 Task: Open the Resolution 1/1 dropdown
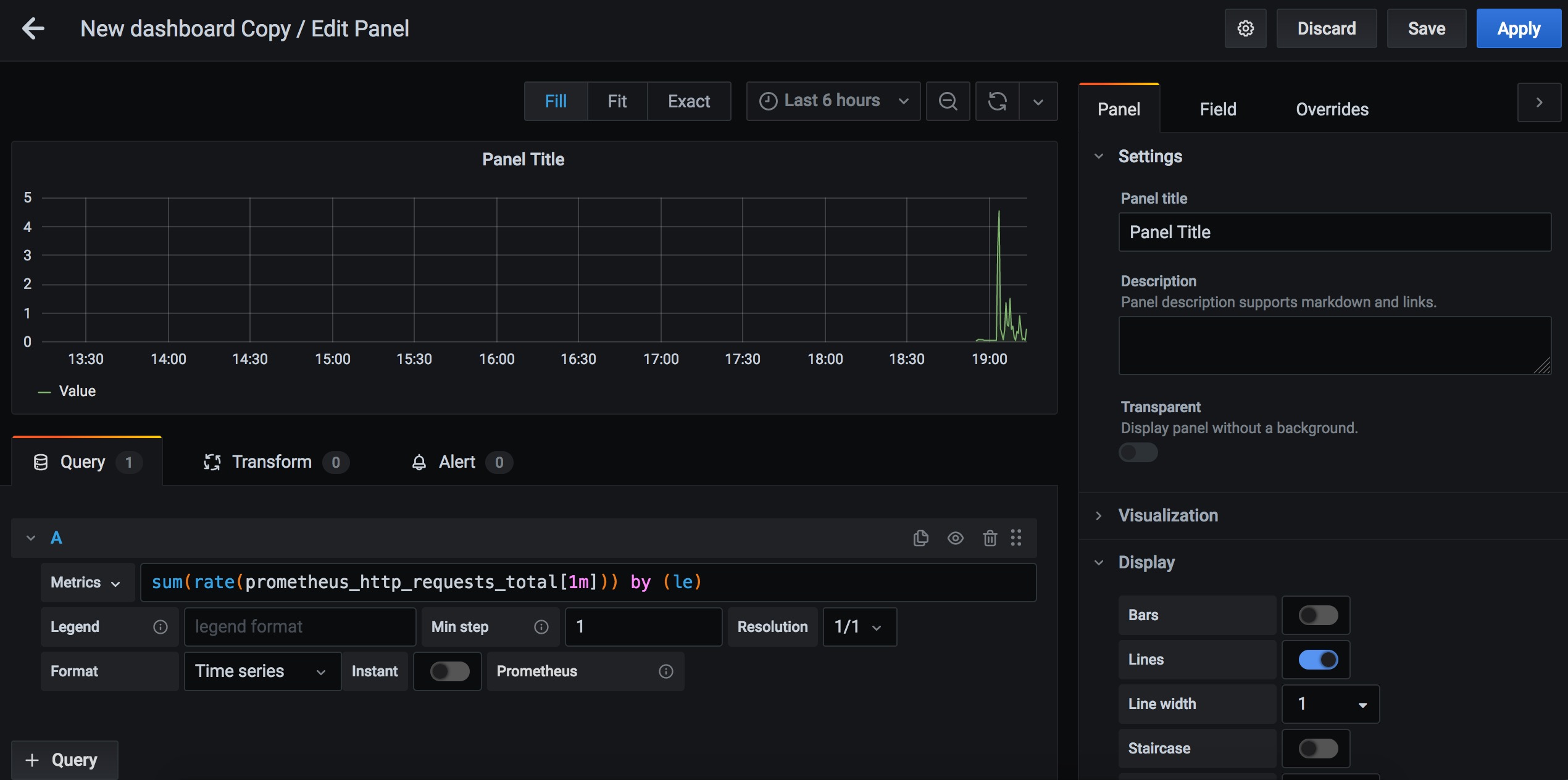[x=859, y=627]
